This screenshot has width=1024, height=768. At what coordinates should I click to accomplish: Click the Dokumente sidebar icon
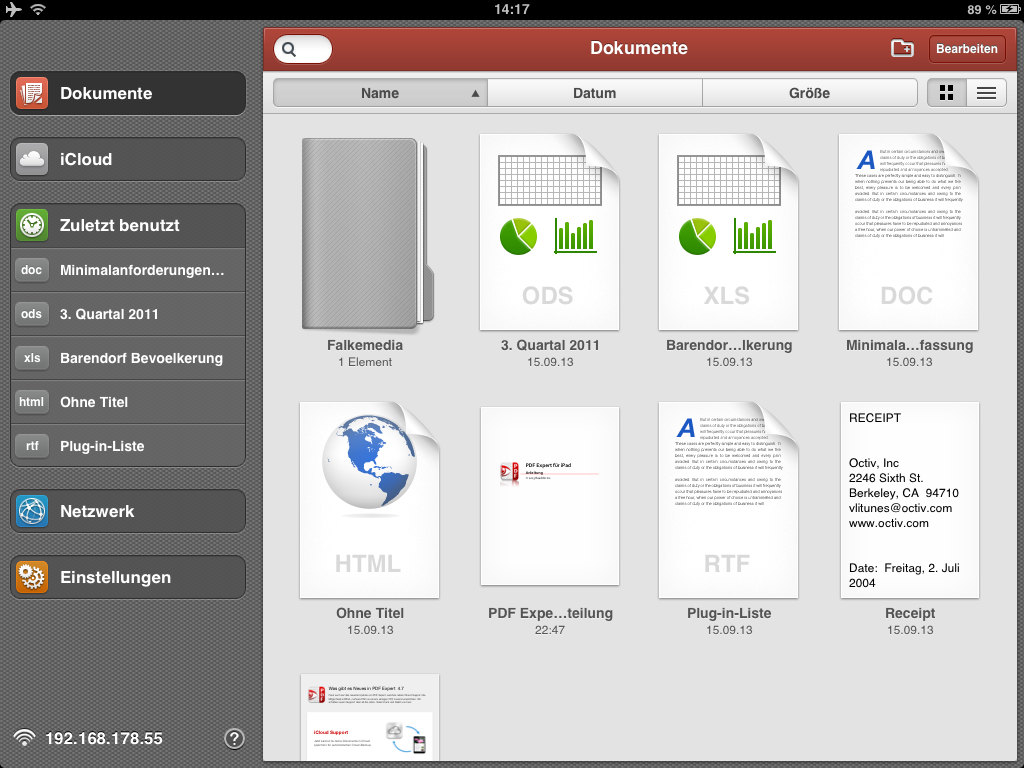tap(32, 93)
